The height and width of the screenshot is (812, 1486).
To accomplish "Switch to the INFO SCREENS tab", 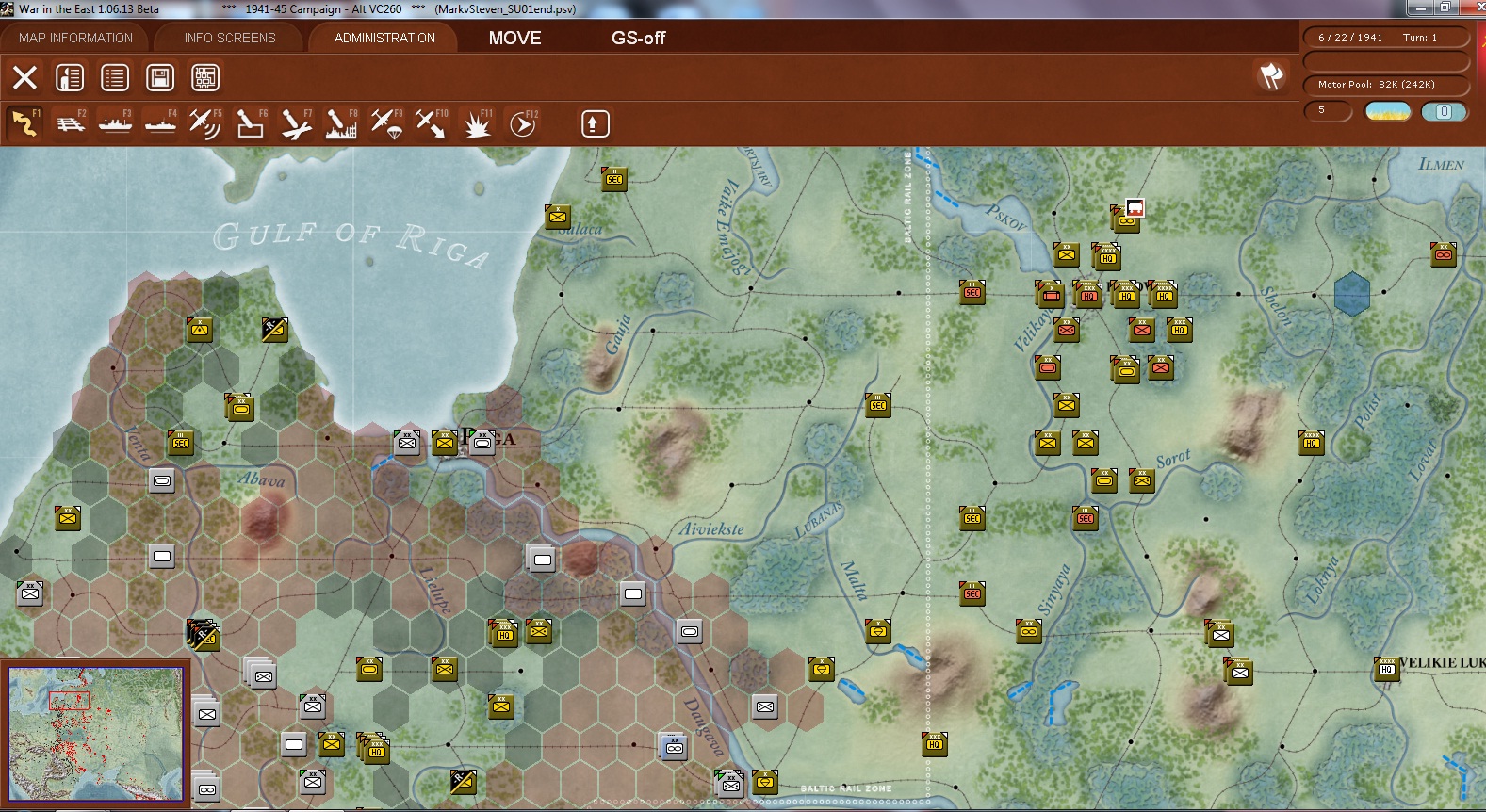I will (230, 38).
